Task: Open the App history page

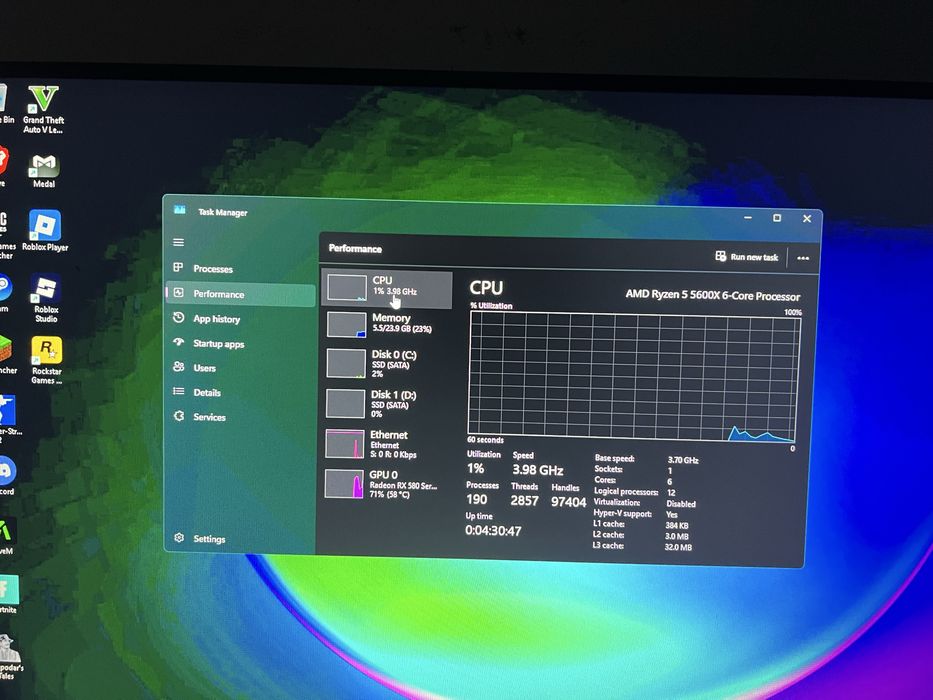Action: click(240, 319)
